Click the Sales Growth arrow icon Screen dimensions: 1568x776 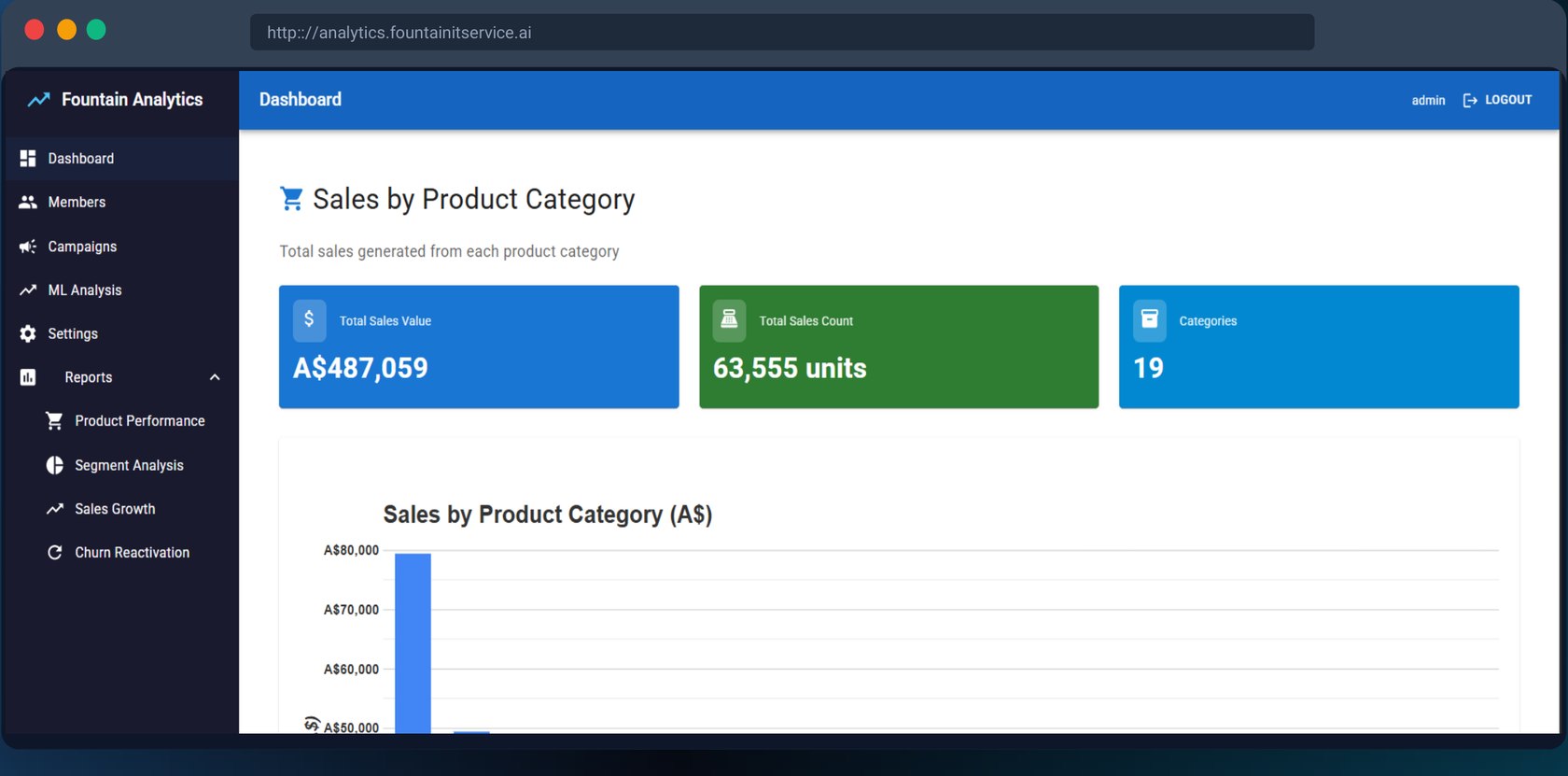(x=55, y=509)
